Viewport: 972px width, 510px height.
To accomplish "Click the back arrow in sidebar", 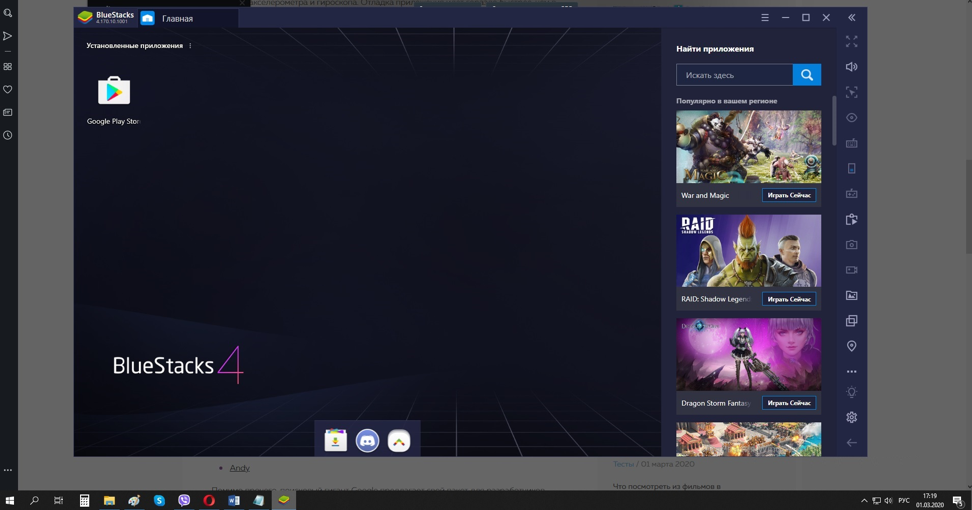I will [851, 442].
